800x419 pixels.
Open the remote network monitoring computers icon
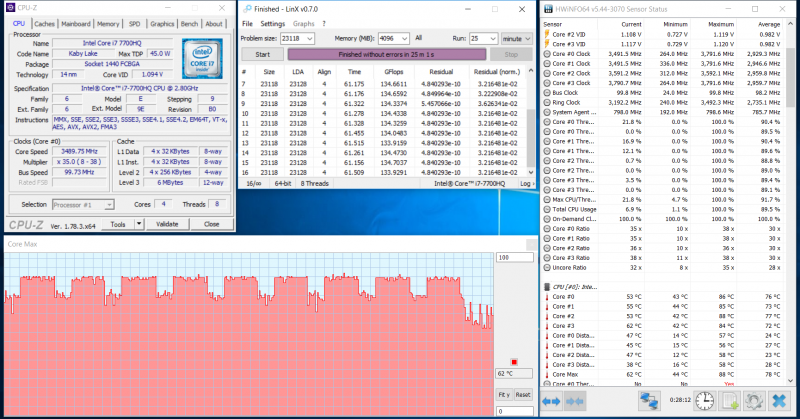[649, 401]
